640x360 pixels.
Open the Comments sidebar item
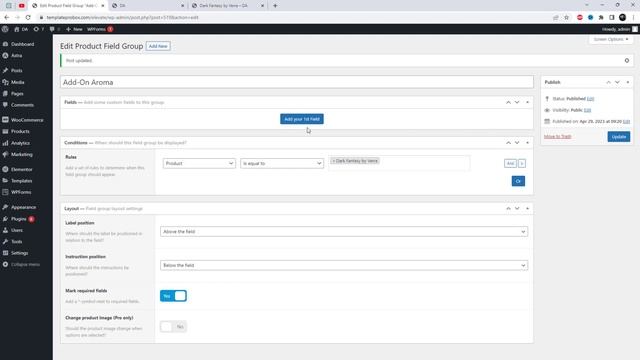[22, 105]
